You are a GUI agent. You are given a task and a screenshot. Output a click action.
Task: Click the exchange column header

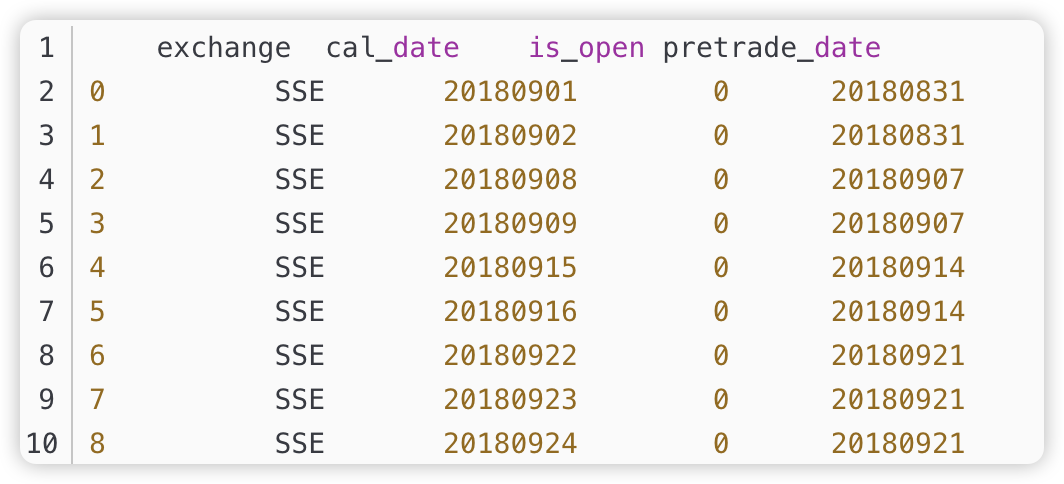(x=224, y=48)
